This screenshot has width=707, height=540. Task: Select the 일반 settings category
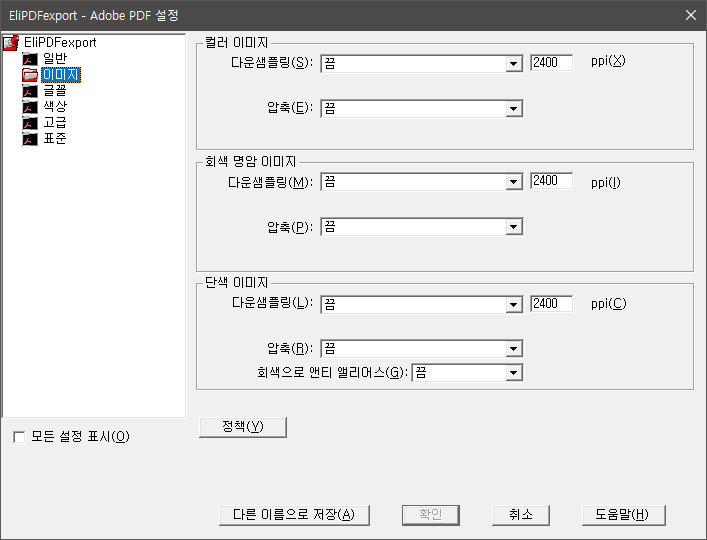(55, 59)
